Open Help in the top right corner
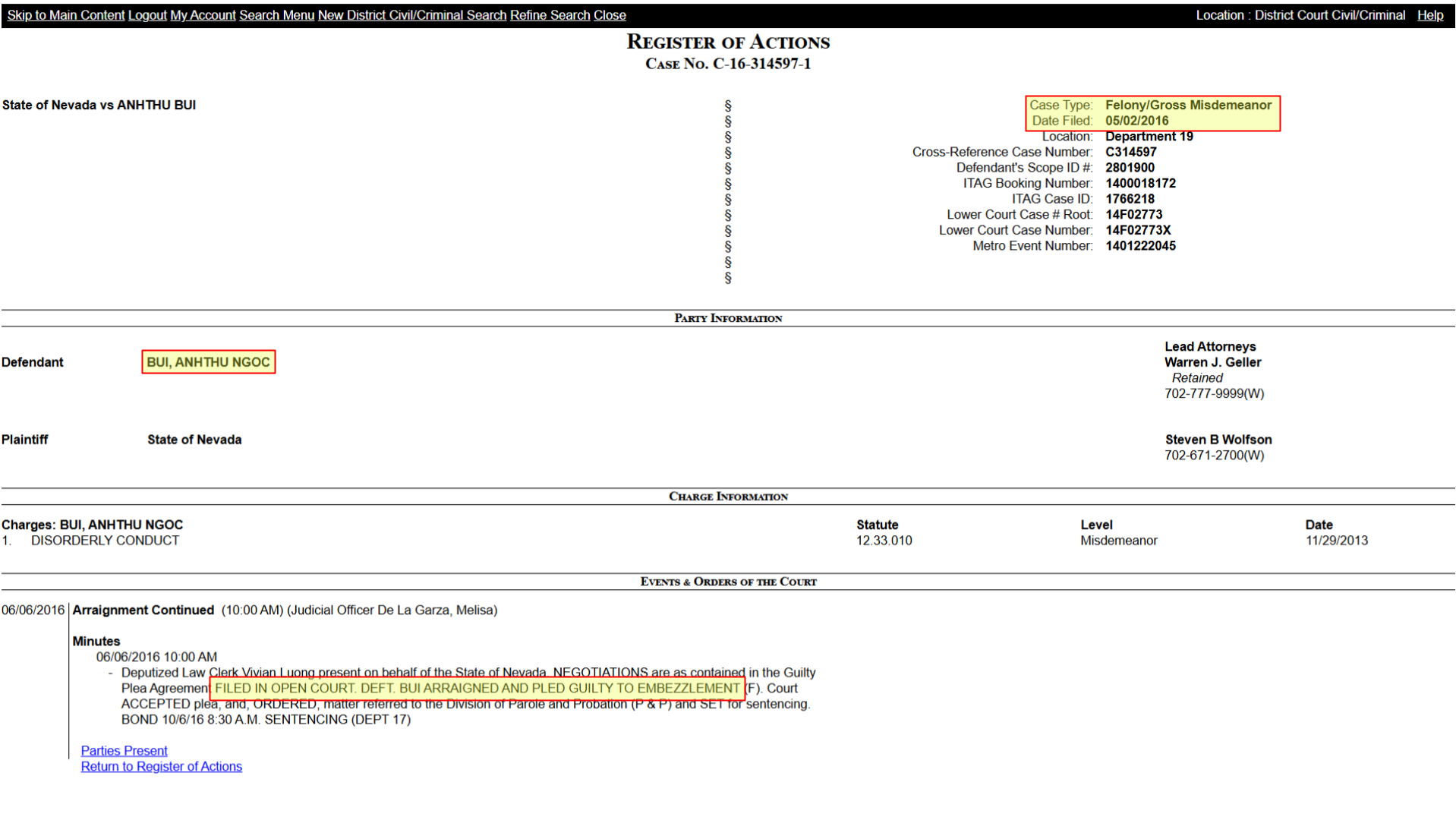 pos(1430,15)
